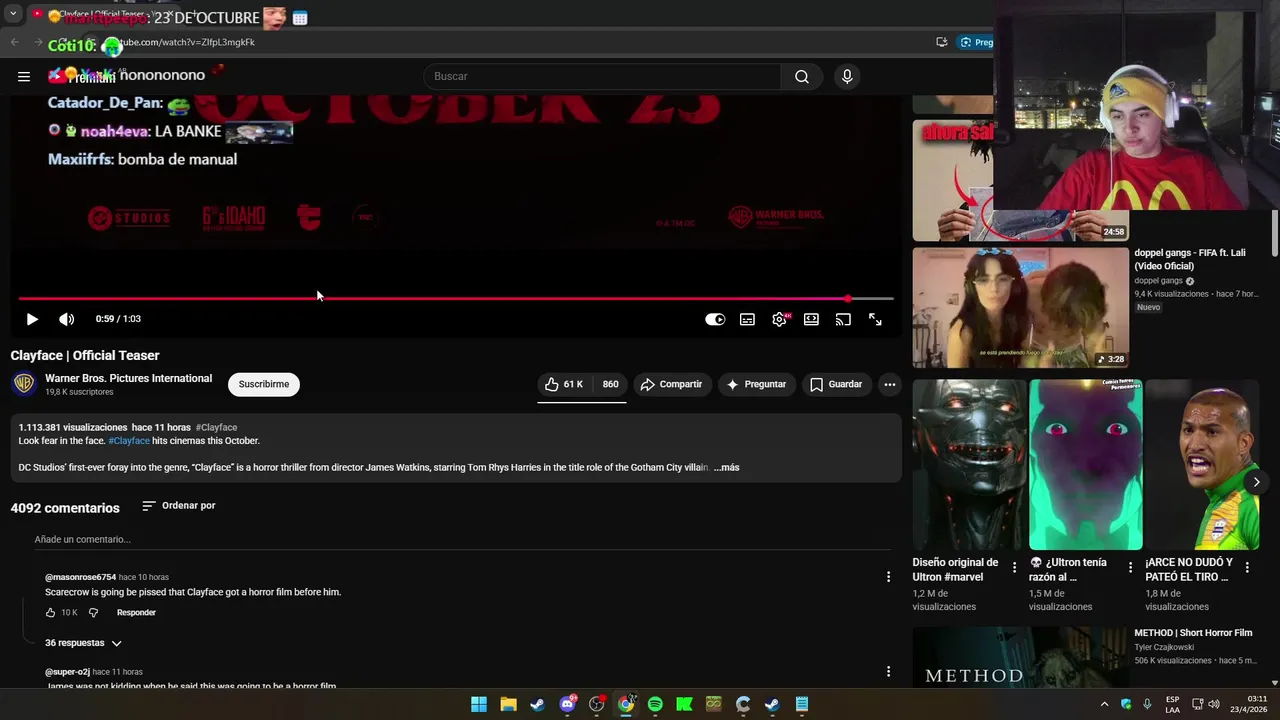The image size is (1280, 720).
Task: Open options for ARCE NO DUDÓ short
Action: pos(1247,567)
